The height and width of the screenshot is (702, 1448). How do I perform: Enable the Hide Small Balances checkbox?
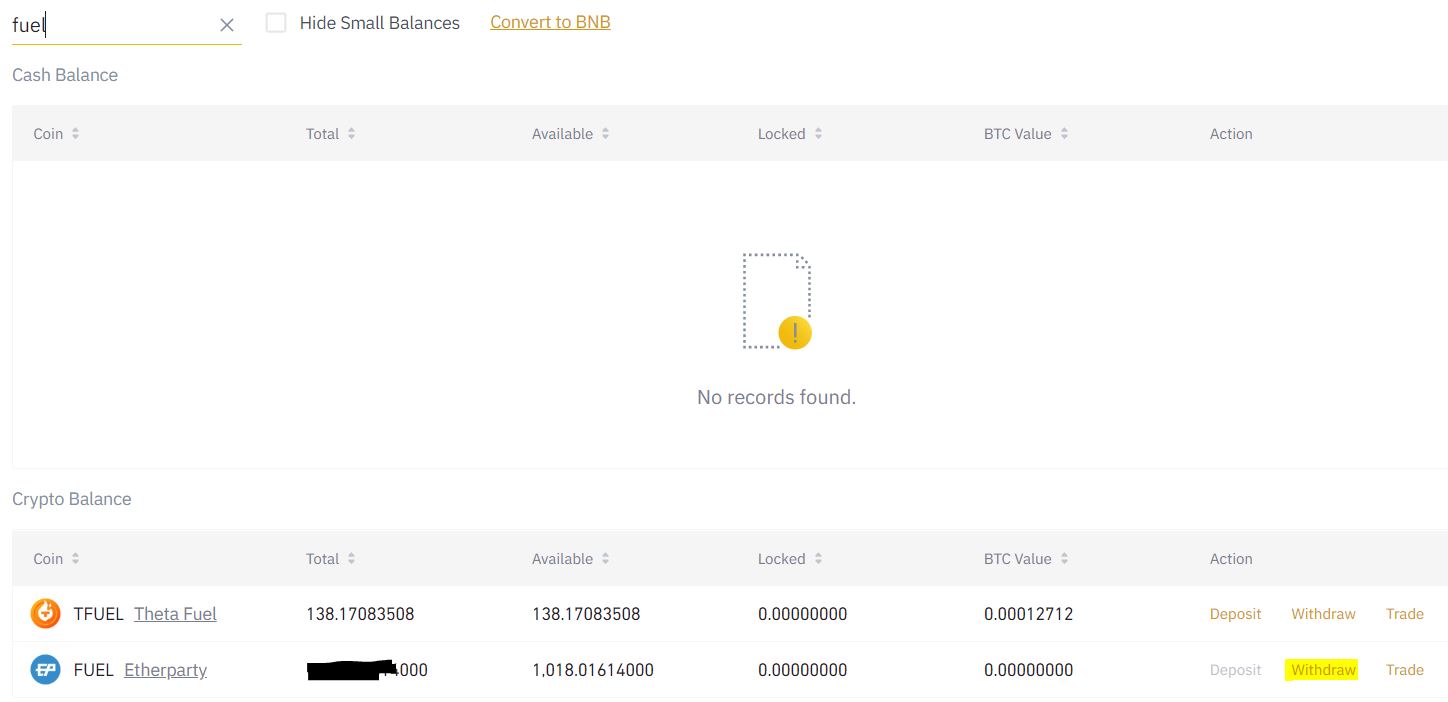[276, 23]
